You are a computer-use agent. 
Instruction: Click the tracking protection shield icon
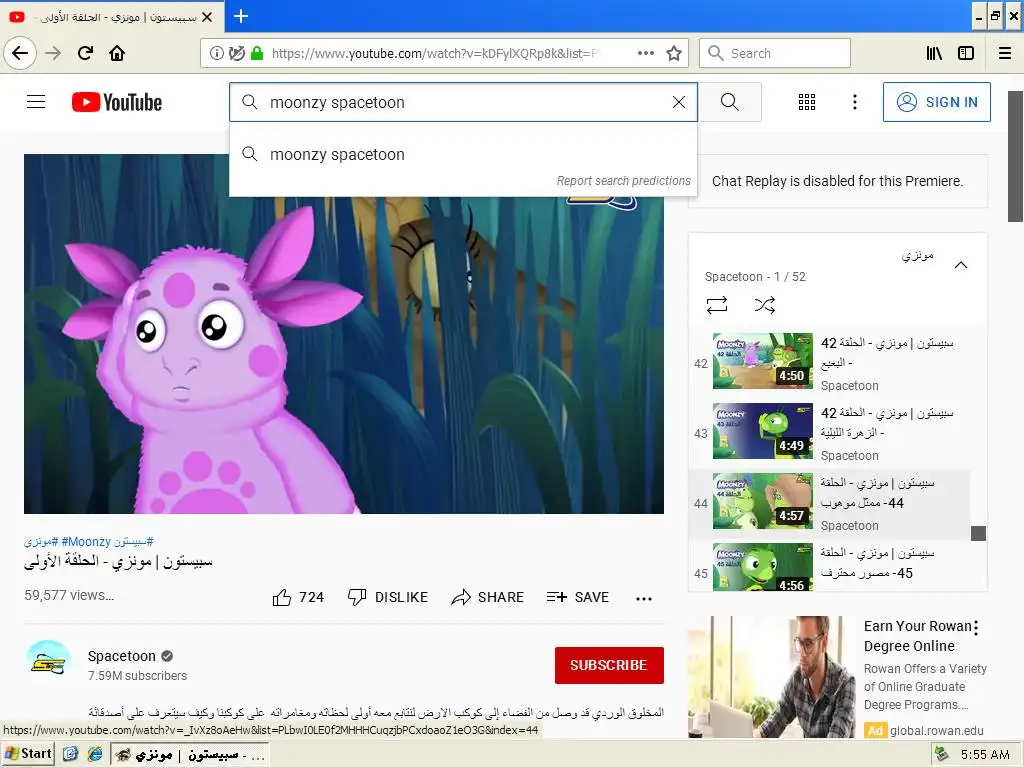click(237, 54)
